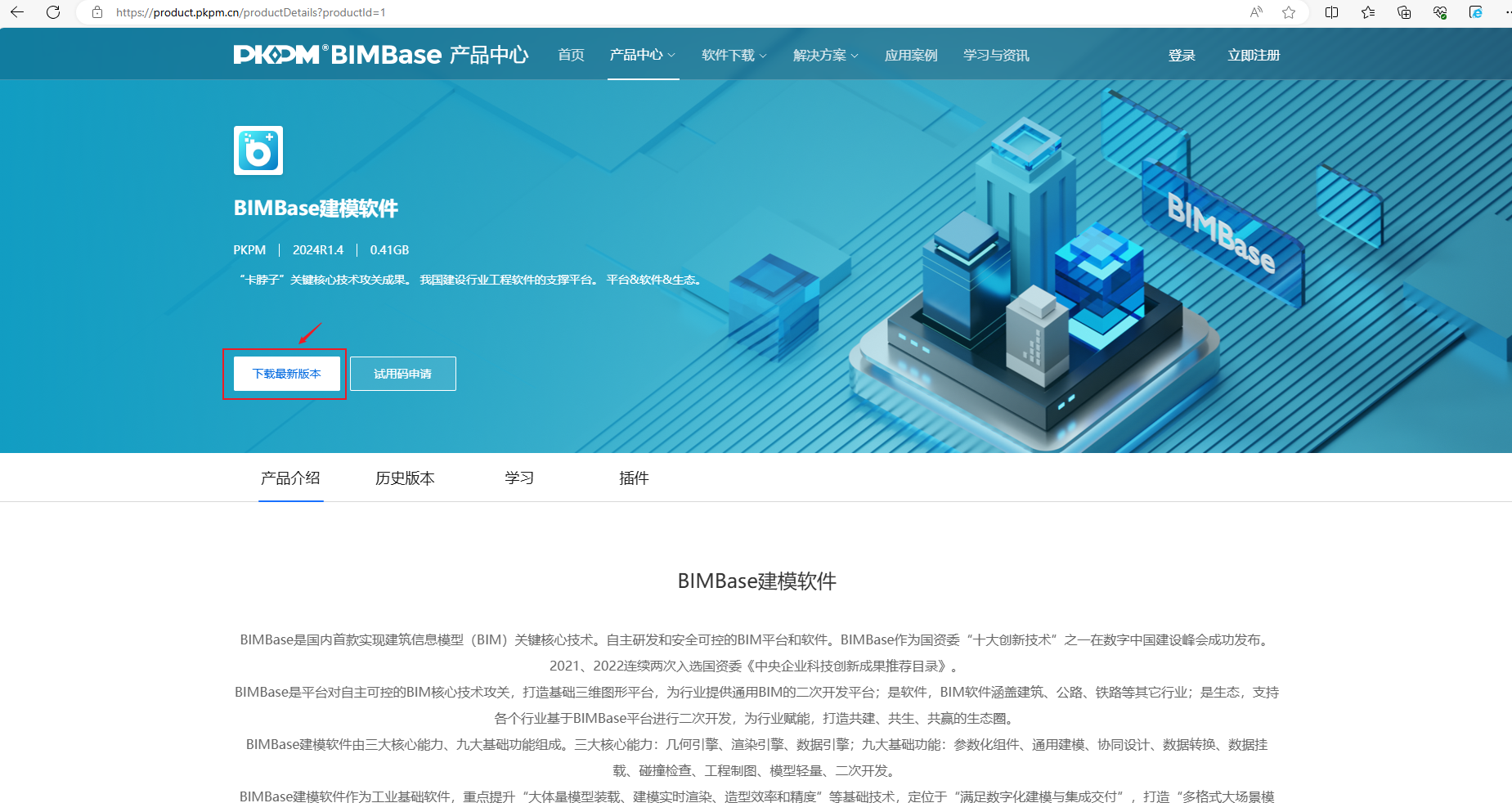
Task: Open the collections icon in browser toolbar
Action: pos(1404,12)
